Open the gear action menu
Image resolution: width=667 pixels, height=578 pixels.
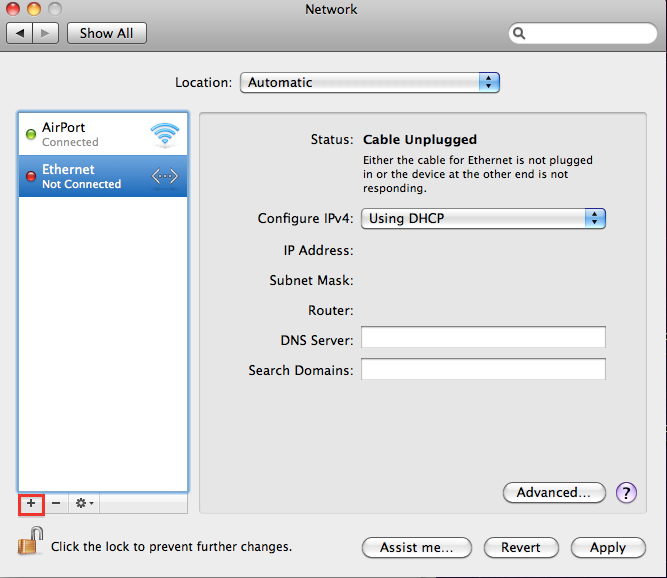tap(85, 503)
